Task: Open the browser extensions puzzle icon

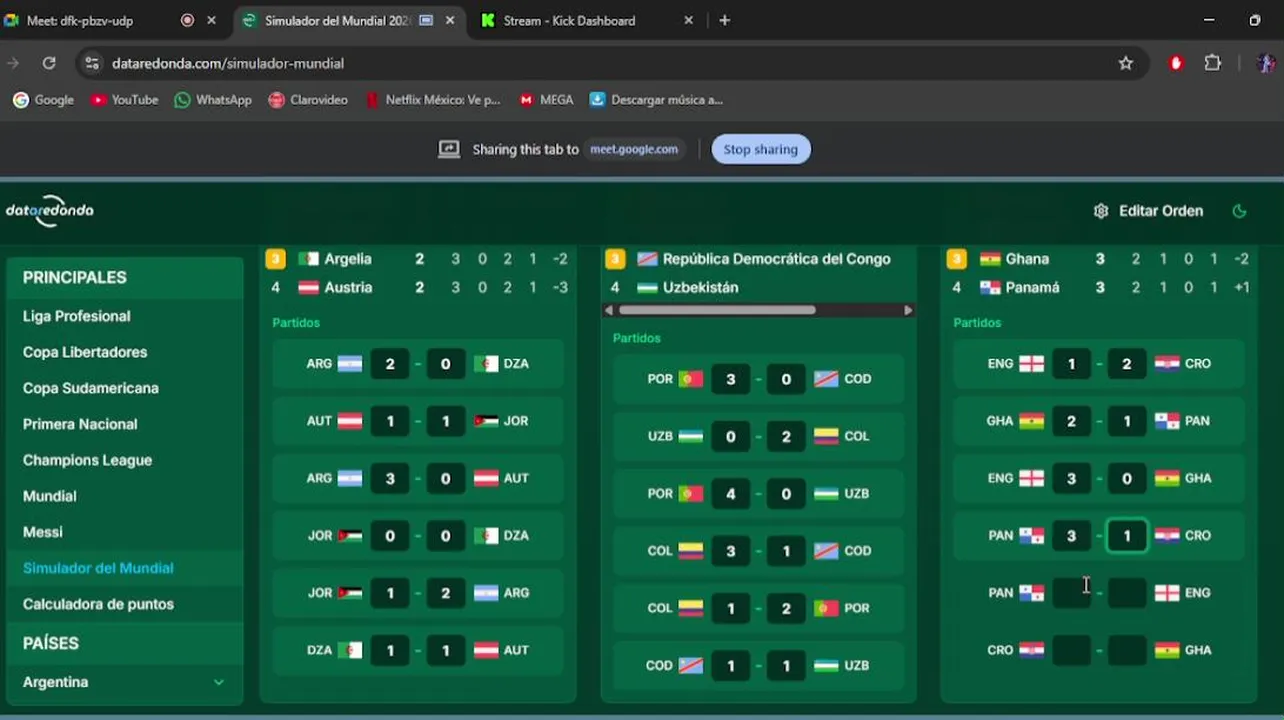Action: tap(1212, 63)
